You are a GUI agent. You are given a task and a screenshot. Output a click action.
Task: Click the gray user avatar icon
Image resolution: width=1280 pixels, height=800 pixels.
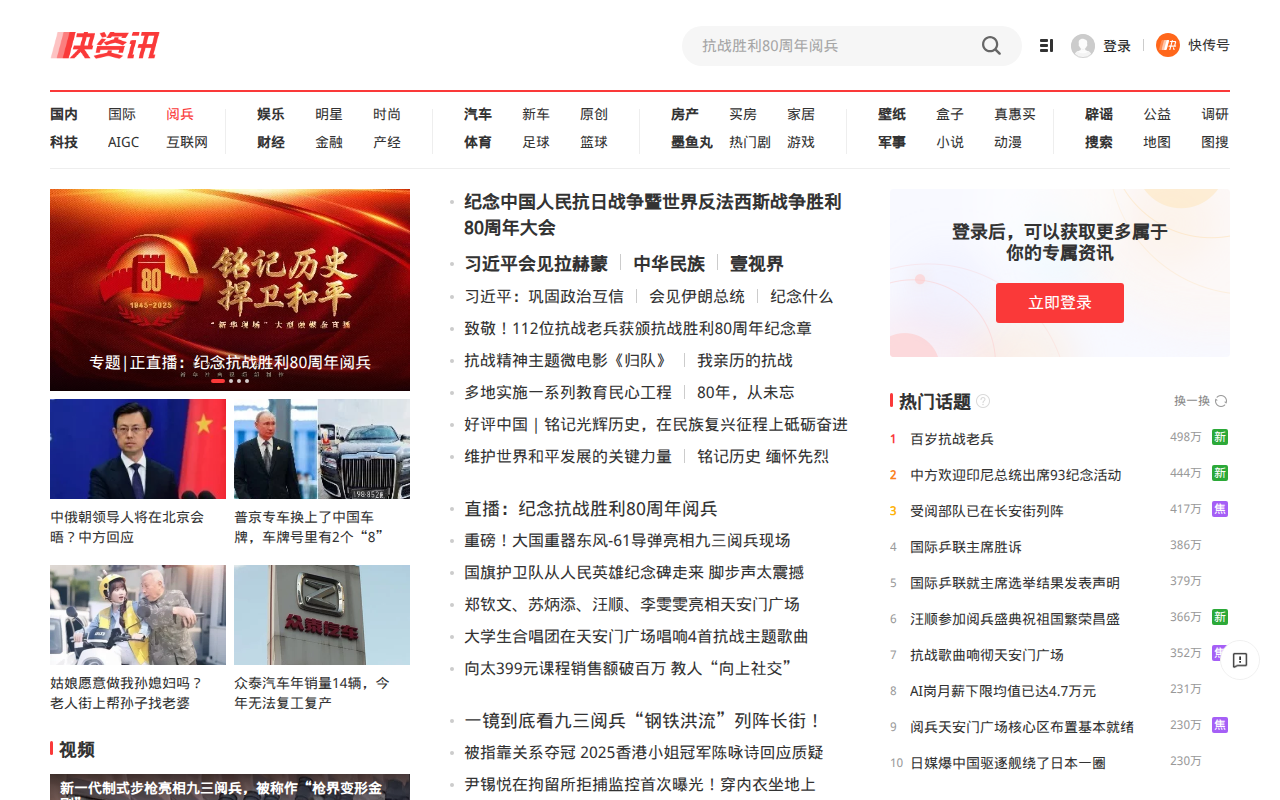1082,46
